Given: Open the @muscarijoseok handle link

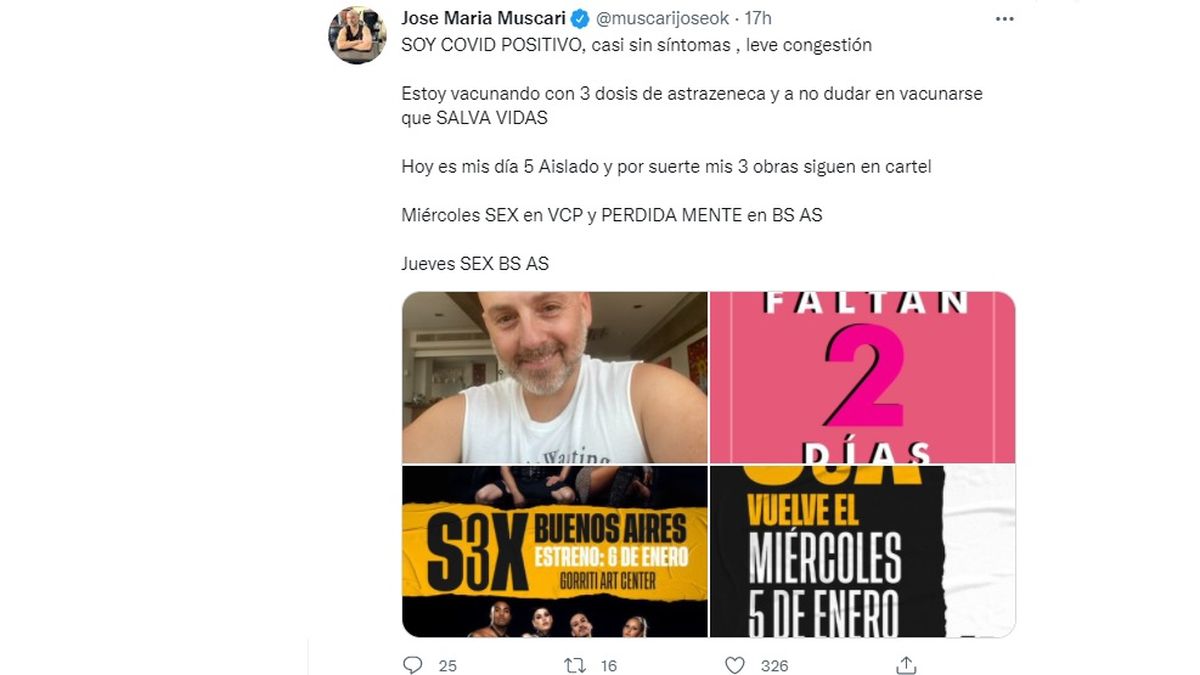Looking at the screenshot, I should pos(661,19).
